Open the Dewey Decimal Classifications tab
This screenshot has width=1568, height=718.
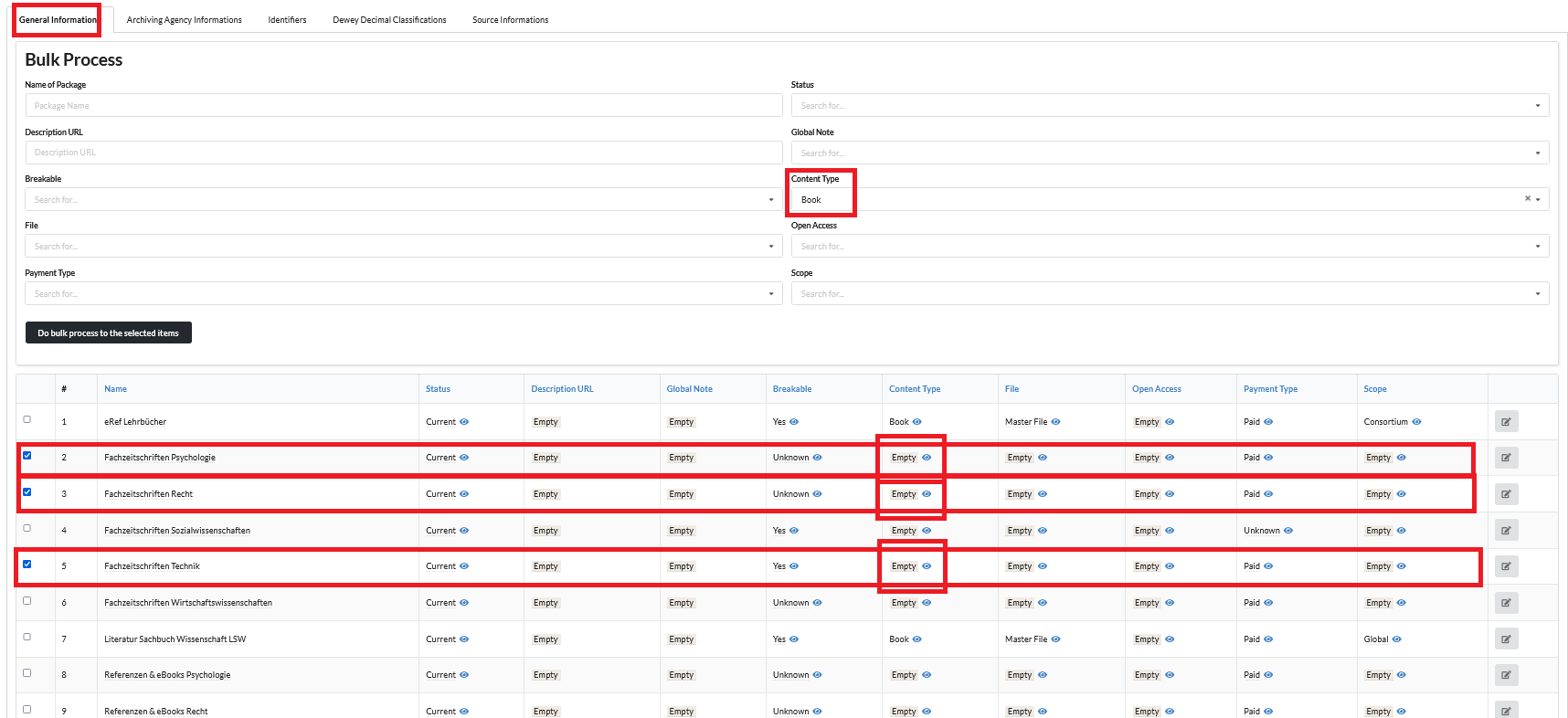tap(389, 20)
